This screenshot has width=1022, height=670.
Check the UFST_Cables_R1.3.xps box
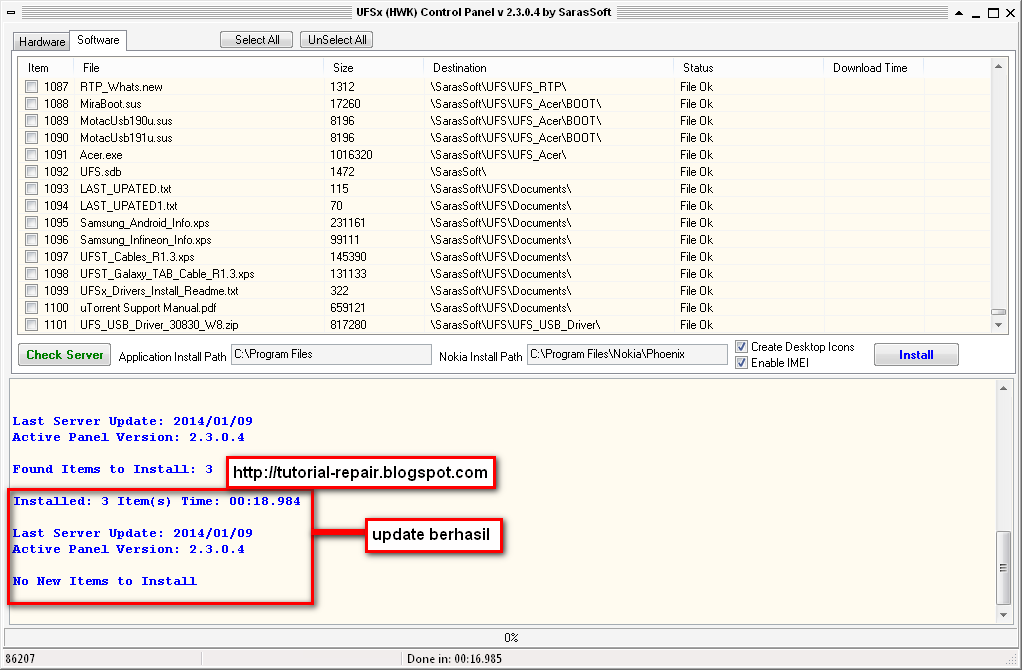pos(31,257)
